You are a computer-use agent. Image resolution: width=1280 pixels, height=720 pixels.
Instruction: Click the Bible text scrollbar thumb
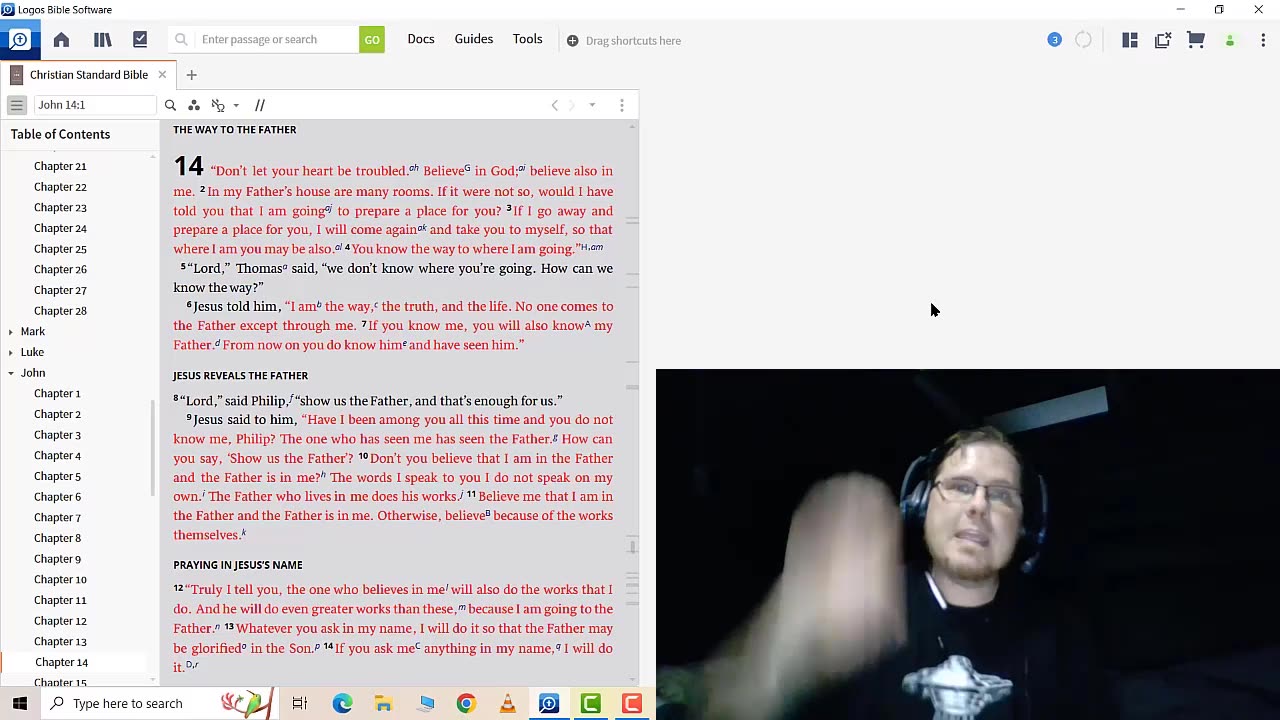pos(632,547)
